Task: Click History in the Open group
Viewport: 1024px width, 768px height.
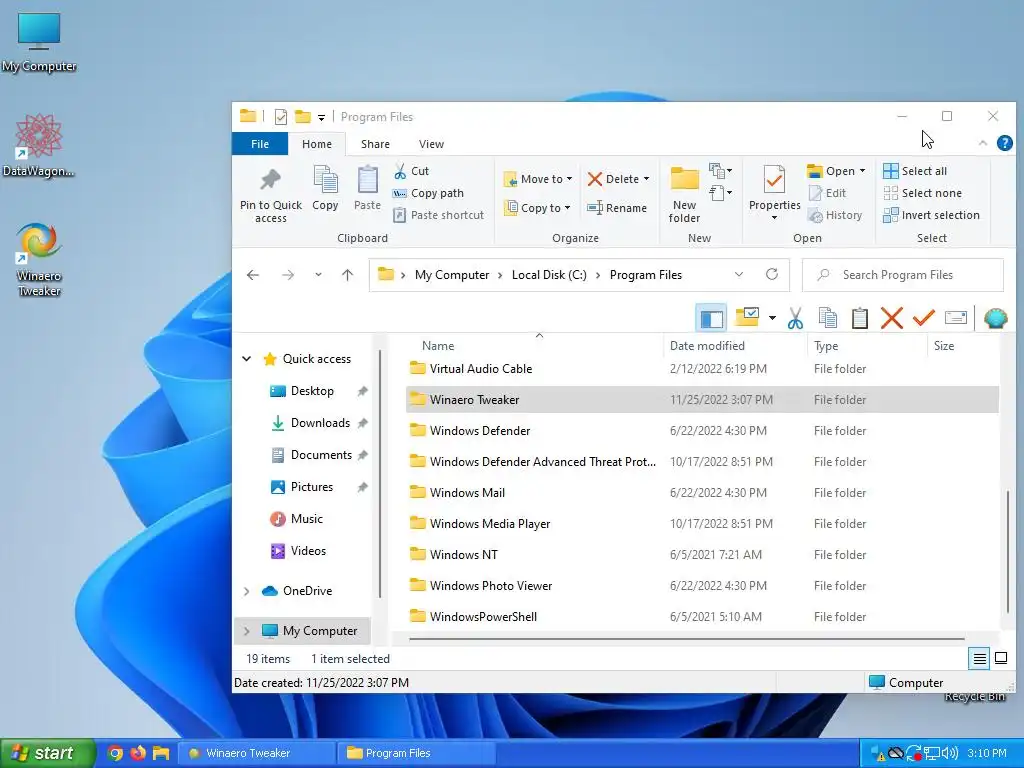Action: [x=835, y=215]
